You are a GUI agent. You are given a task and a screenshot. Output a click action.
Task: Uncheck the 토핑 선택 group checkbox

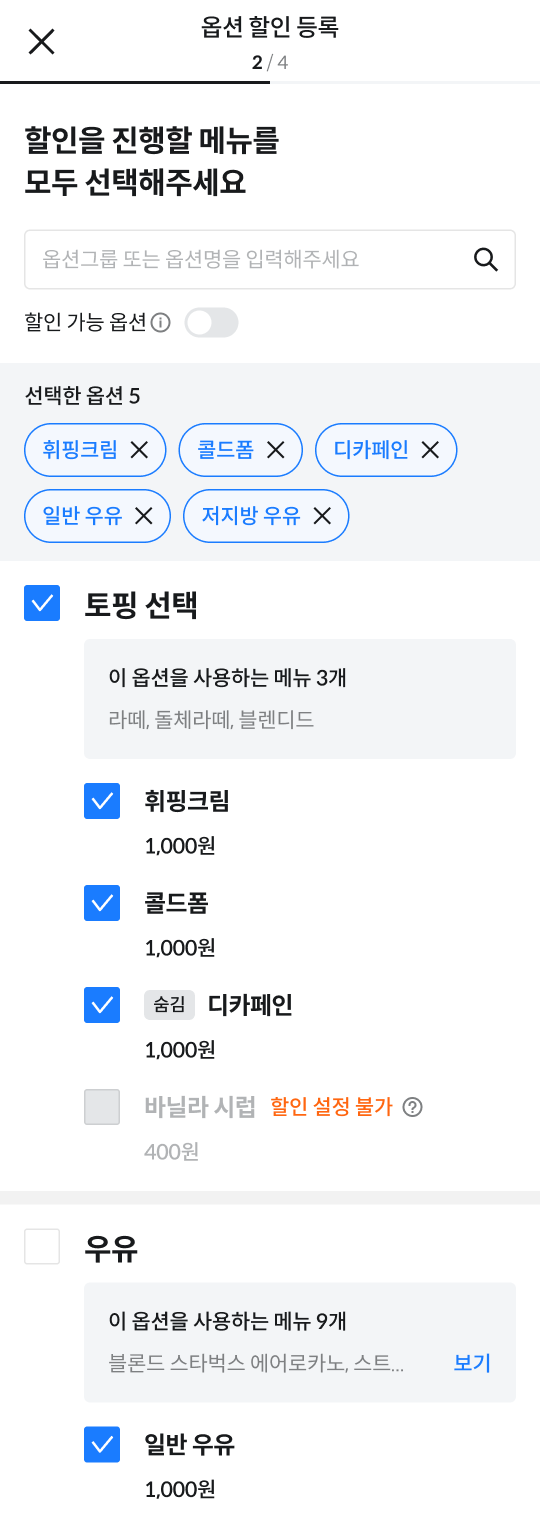pyautogui.click(x=42, y=603)
